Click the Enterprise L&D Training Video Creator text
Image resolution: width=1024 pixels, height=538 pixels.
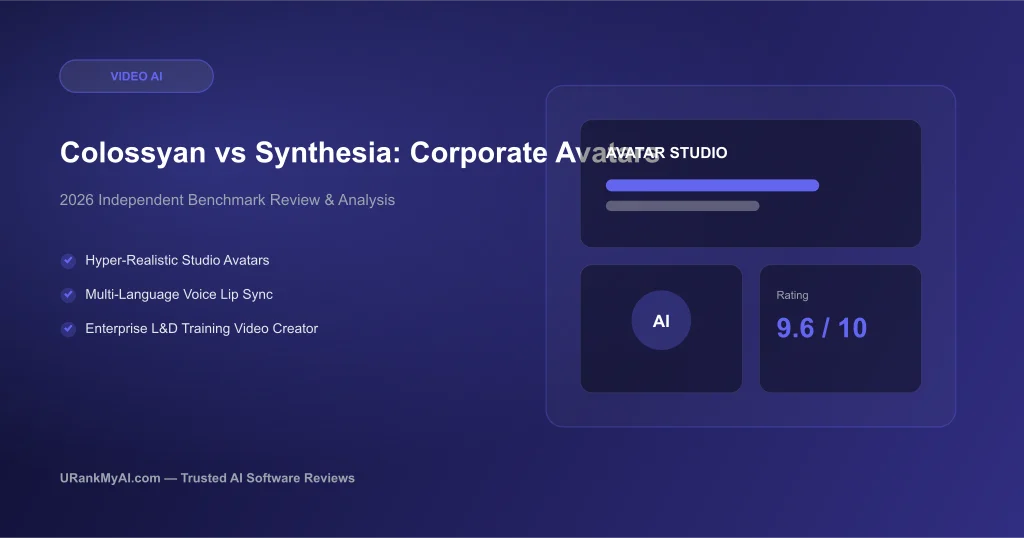[201, 328]
